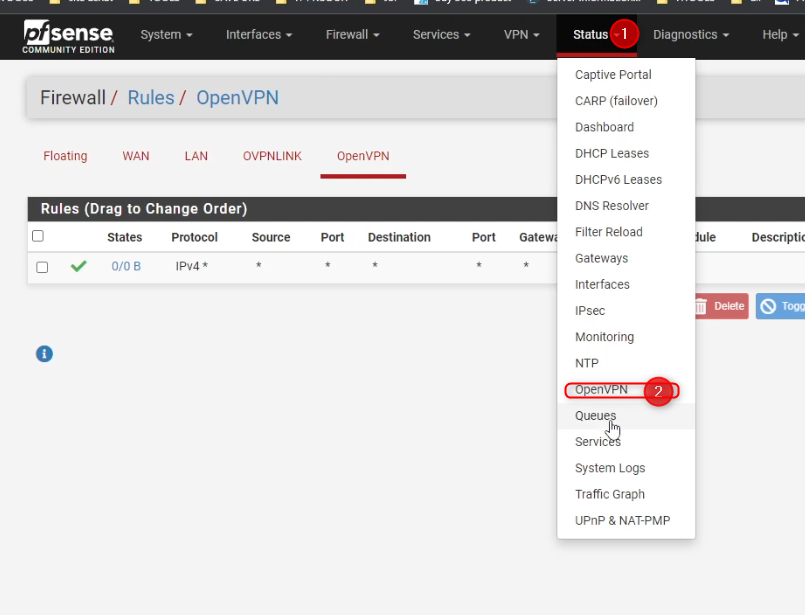Click the blue info icon below rules
This screenshot has height=615, width=805.
(x=44, y=353)
